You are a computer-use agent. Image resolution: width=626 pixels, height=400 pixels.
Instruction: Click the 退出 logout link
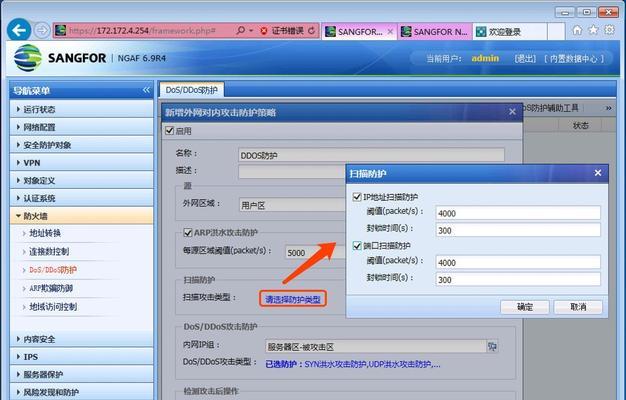tap(525, 59)
